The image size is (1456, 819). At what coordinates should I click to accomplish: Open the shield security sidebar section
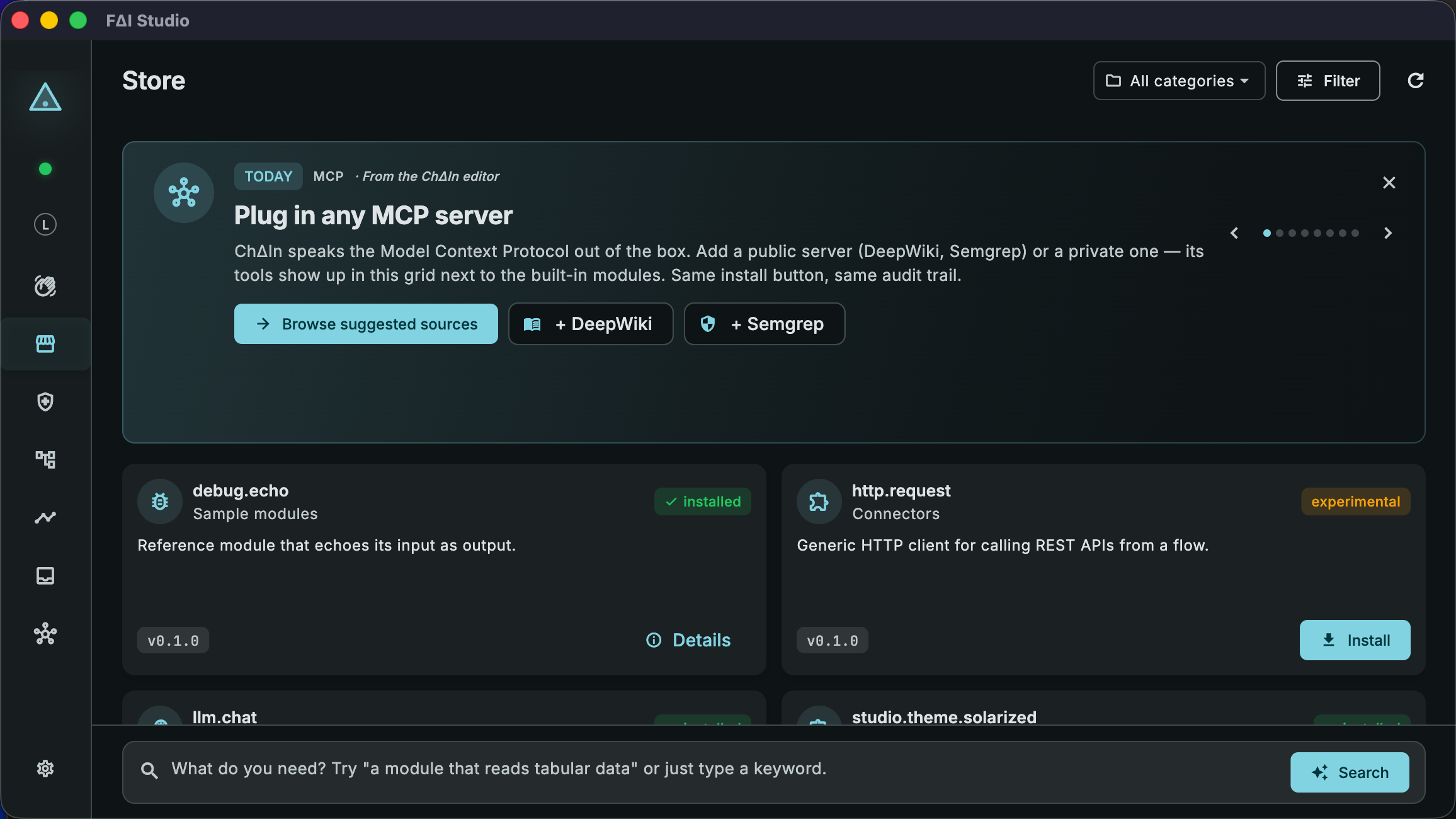coord(45,402)
